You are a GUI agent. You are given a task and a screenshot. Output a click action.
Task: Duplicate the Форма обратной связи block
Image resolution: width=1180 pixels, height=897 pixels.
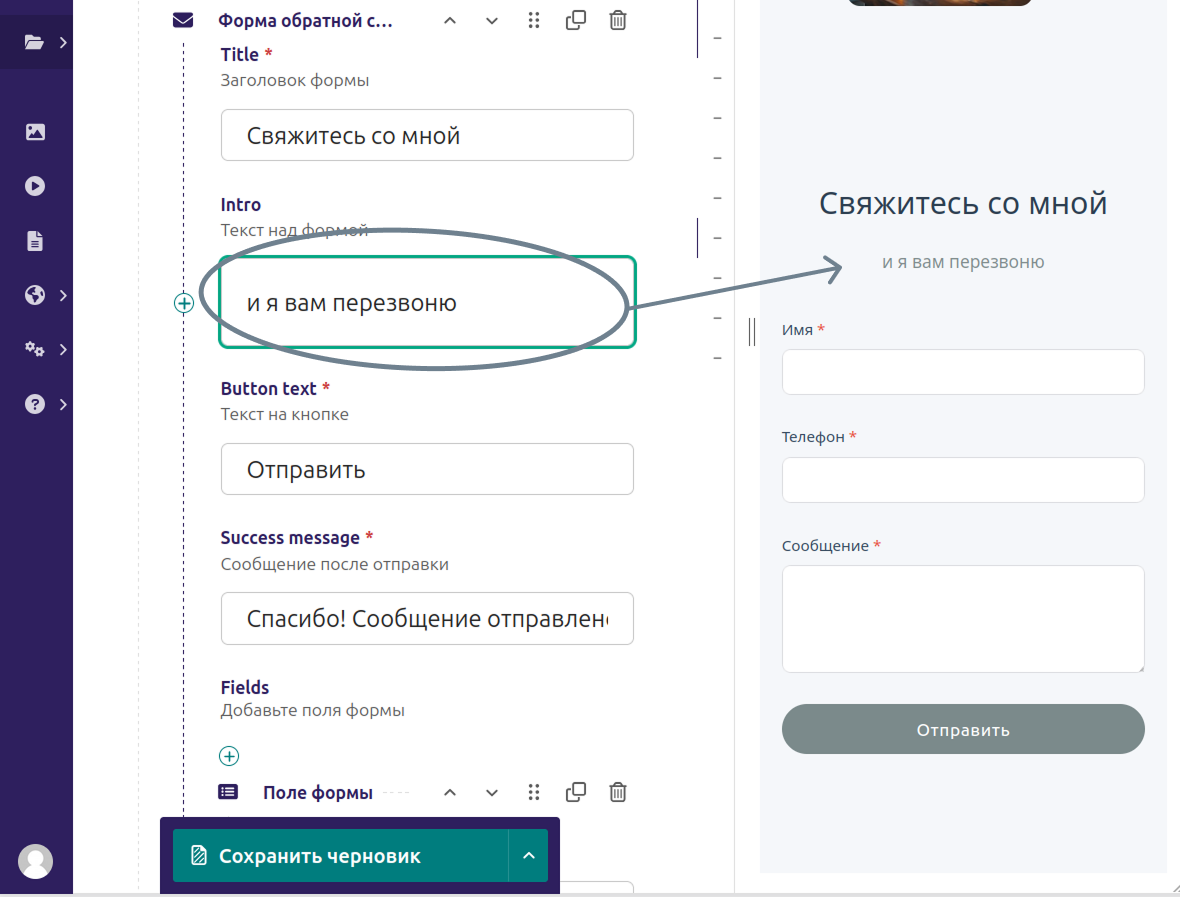coord(576,20)
